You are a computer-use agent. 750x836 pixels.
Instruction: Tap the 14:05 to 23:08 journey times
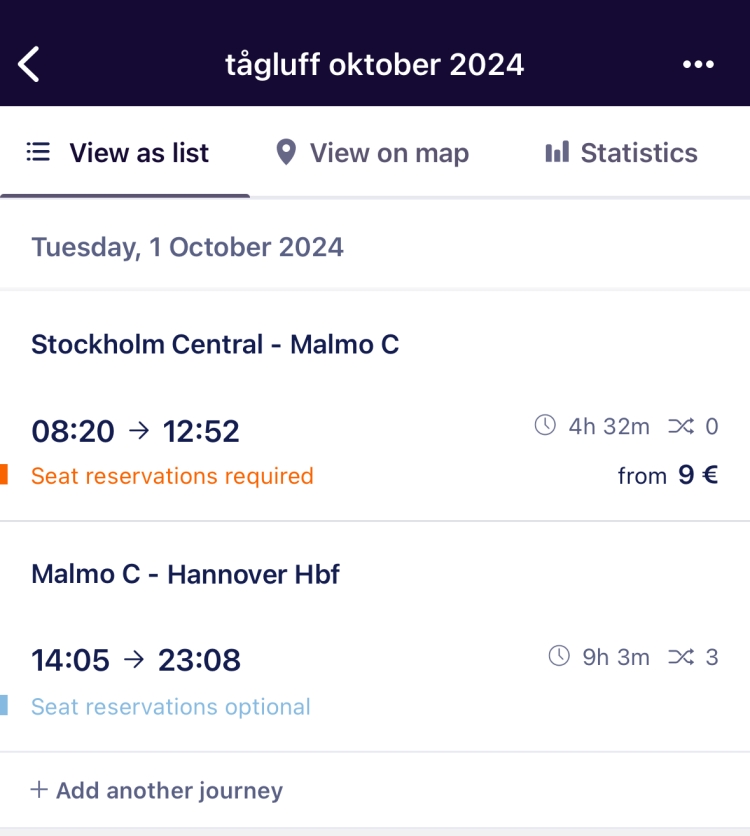pos(136,660)
